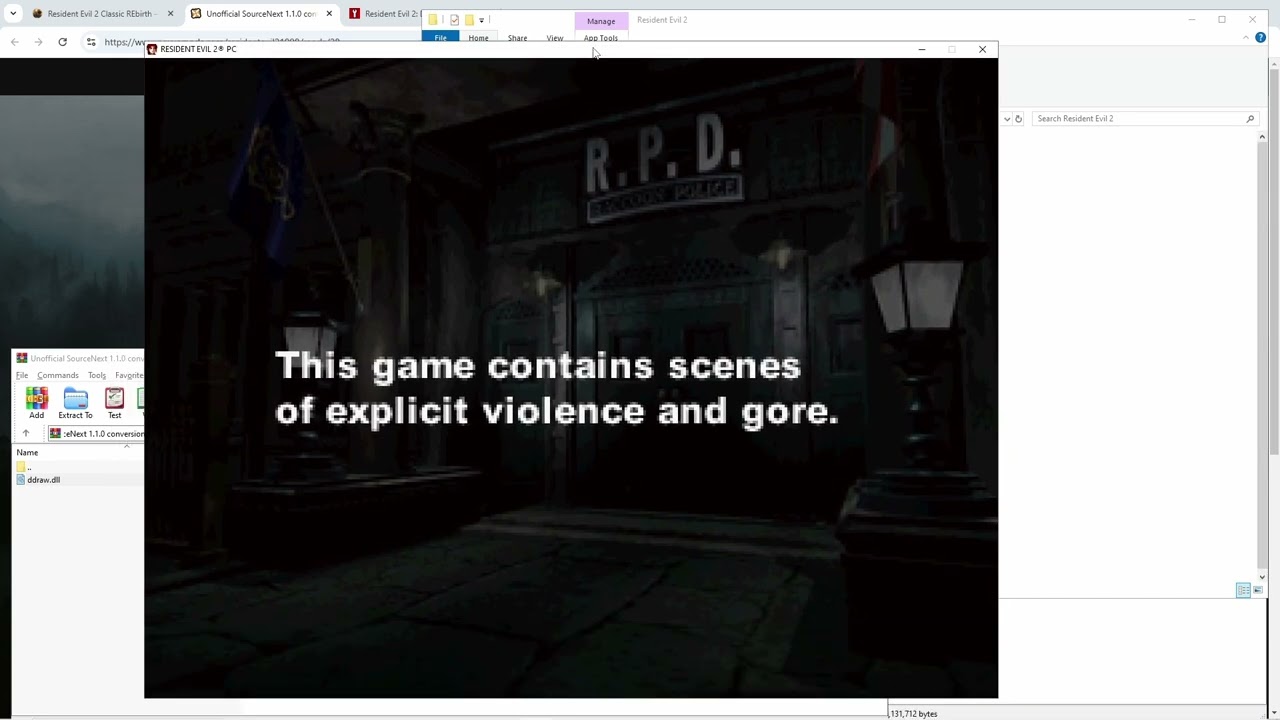
Task: Click the Manage contextual tab in Explorer
Action: point(601,21)
